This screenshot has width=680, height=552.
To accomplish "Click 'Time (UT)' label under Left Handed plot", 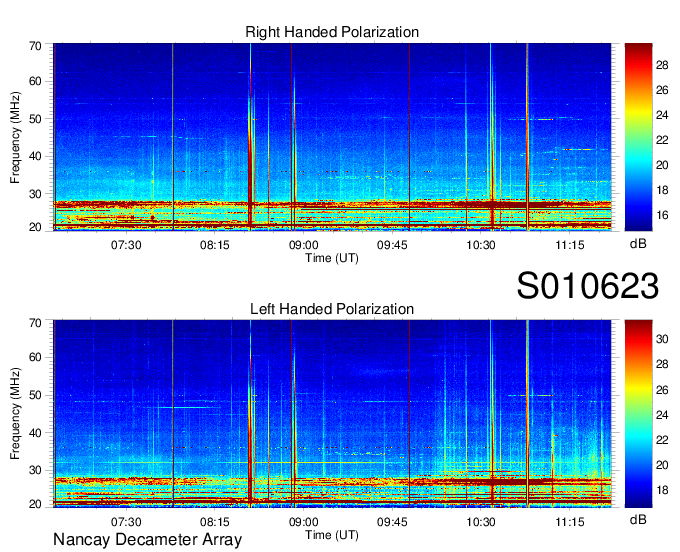I will click(x=332, y=535).
